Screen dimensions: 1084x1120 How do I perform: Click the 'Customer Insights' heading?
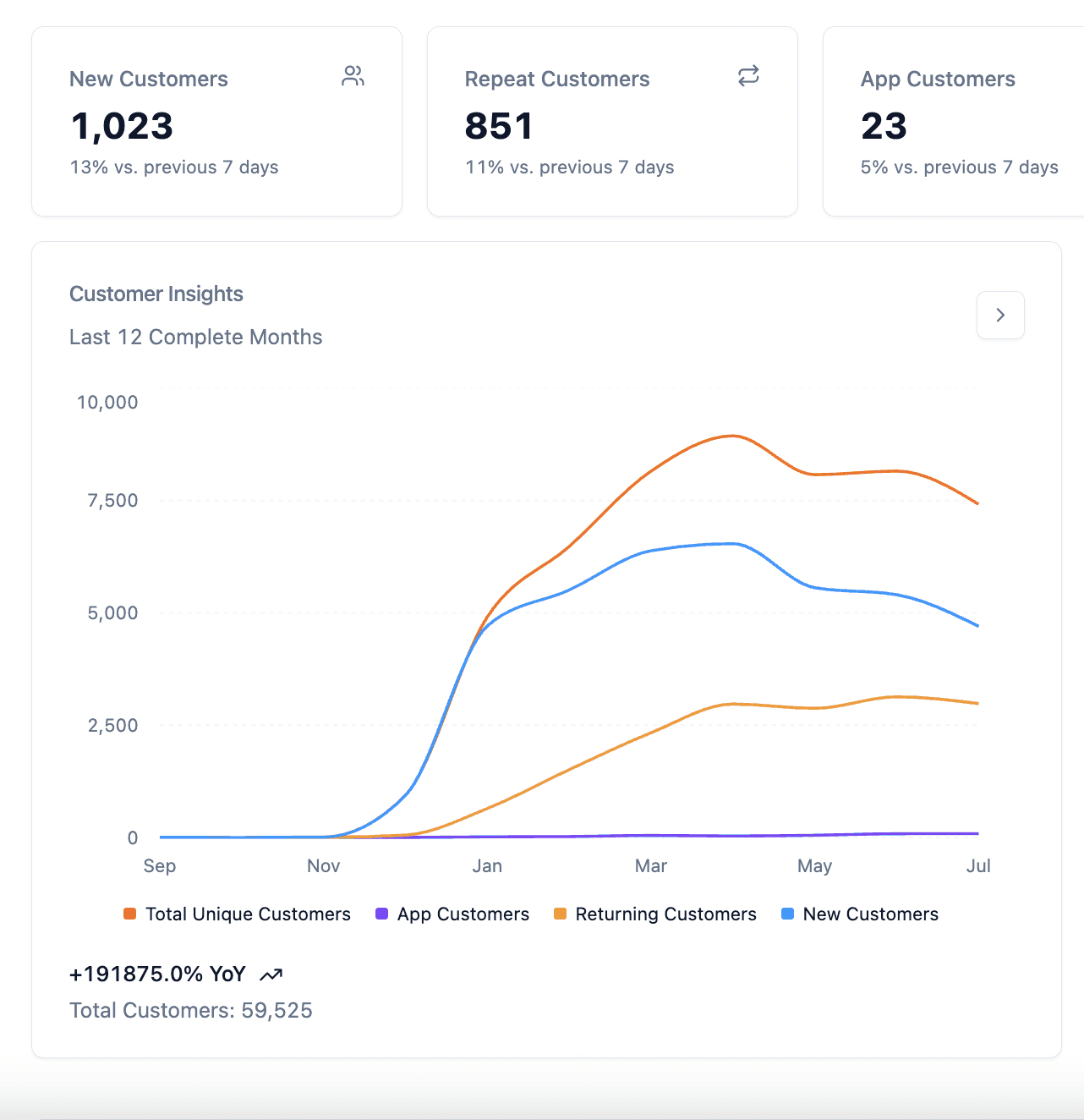pyautogui.click(x=156, y=294)
